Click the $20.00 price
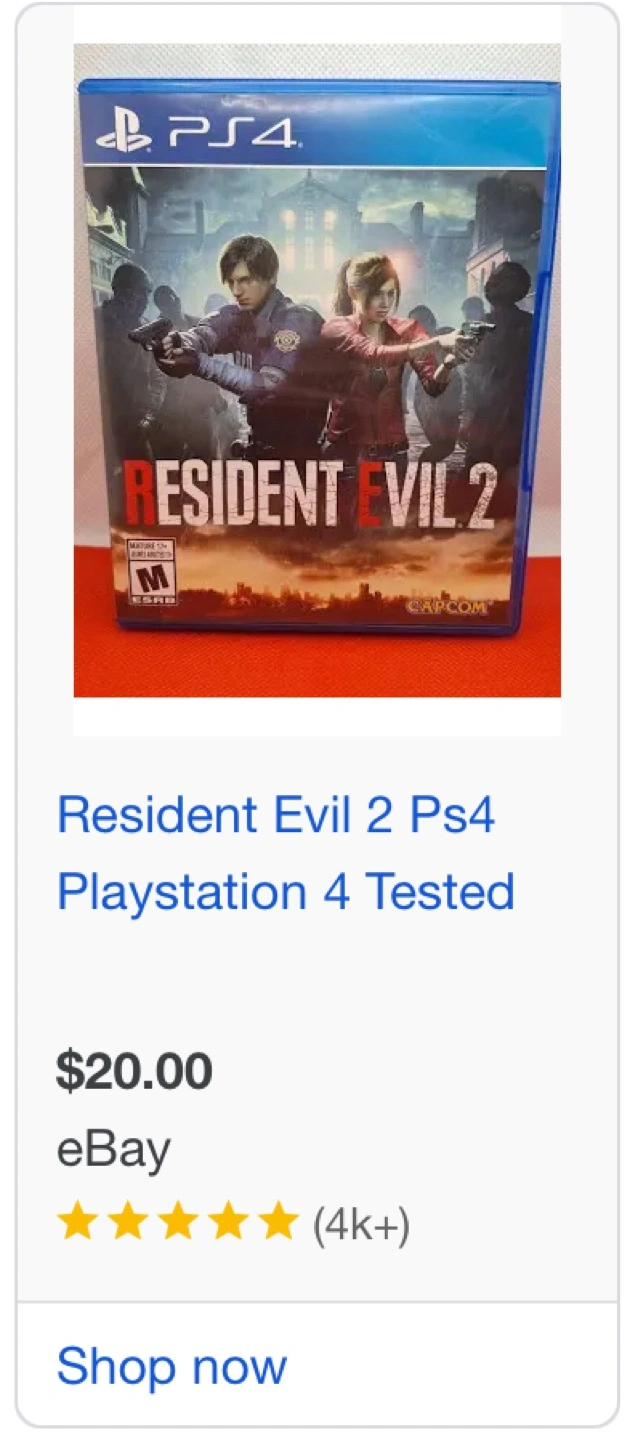 (134, 1072)
